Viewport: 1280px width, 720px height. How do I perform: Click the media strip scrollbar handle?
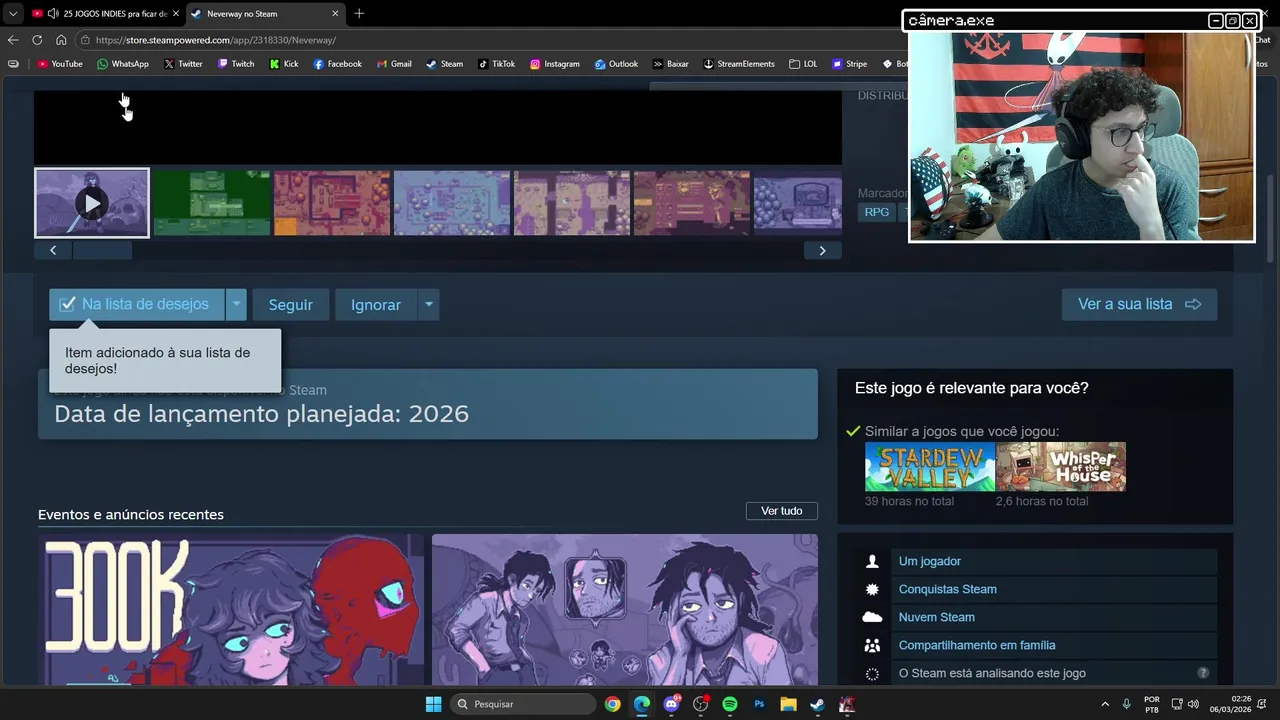pos(102,251)
